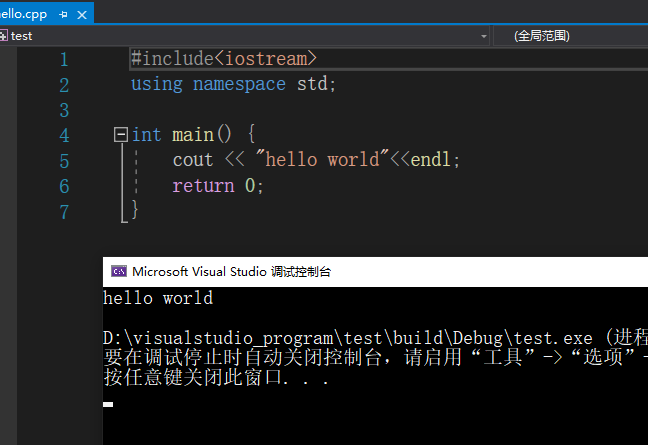648x445 pixels.
Task: Click line number 1
Action: [x=64, y=59]
